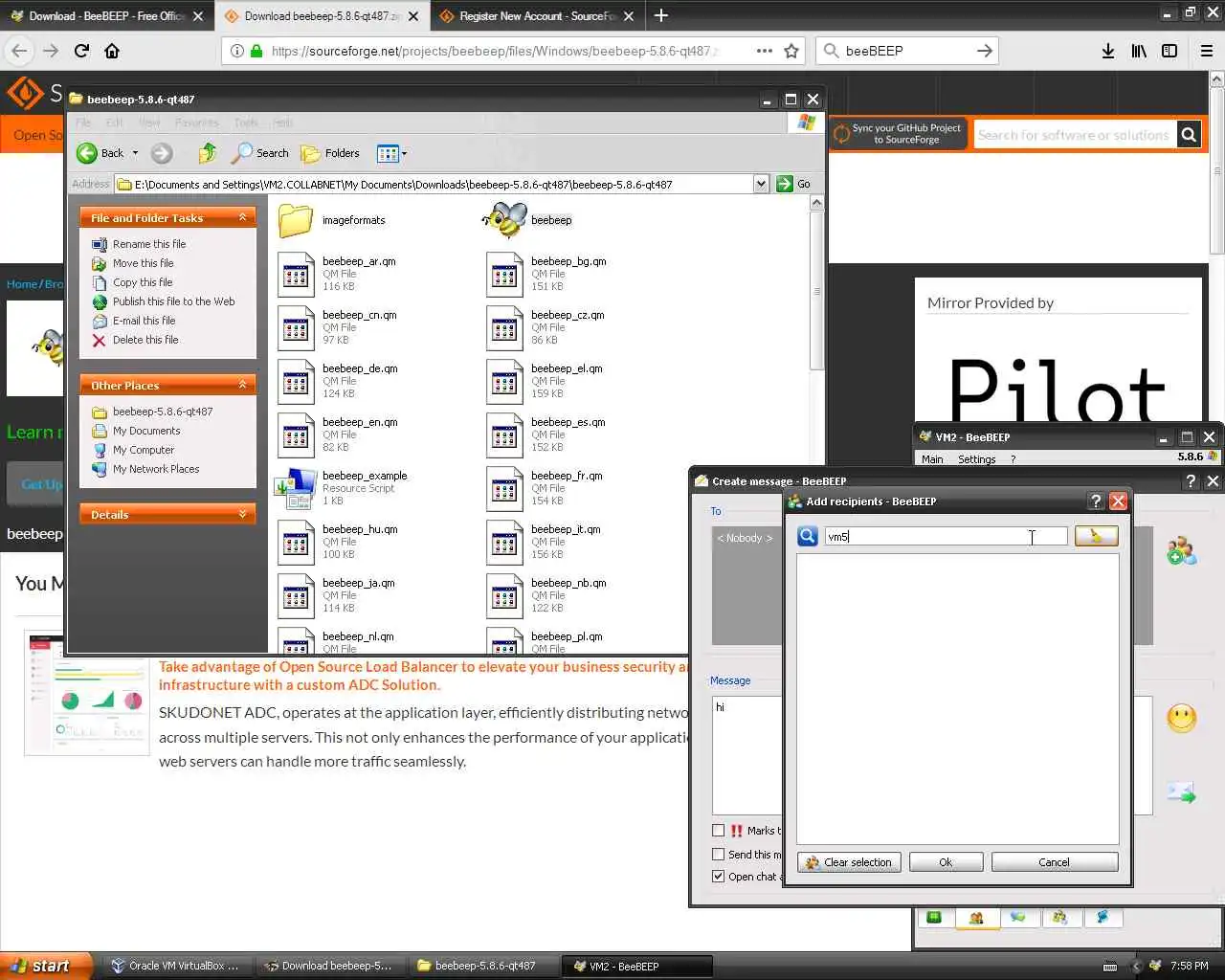The image size is (1225, 980).
Task: Select the beebeep_ar.qm file
Action: pos(337,274)
